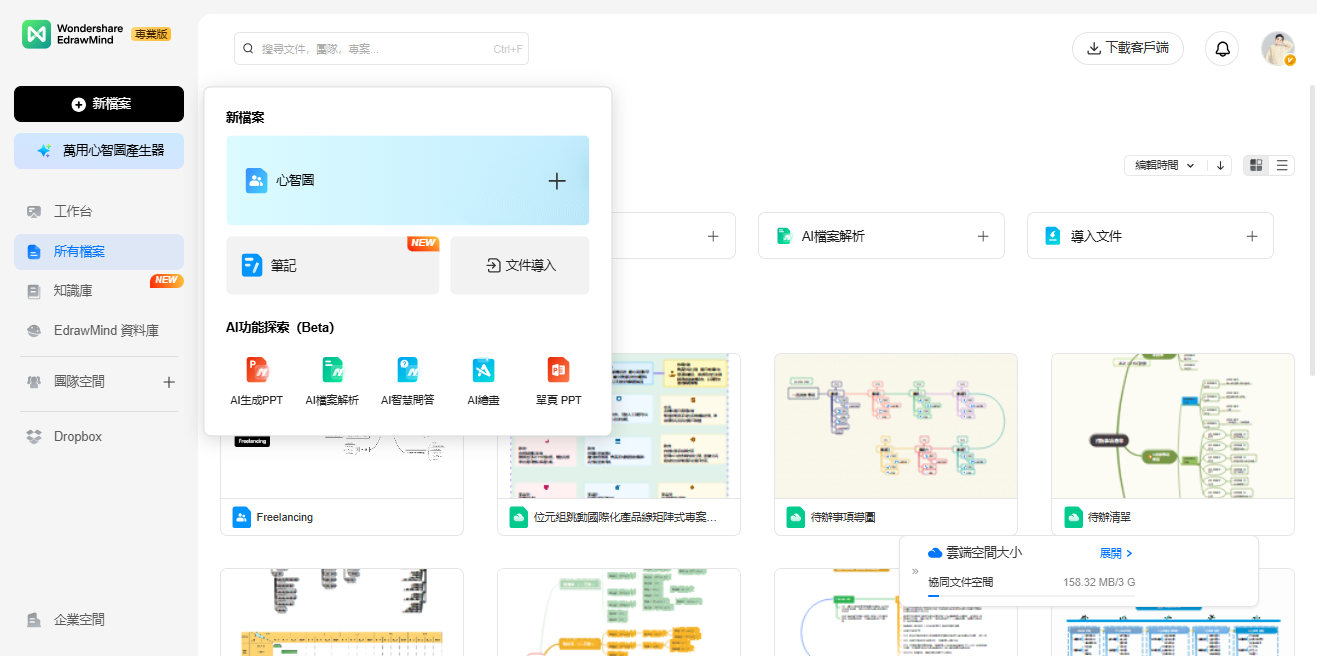1317x656 pixels.
Task: Click the 文件導入 button
Action: [x=520, y=265]
